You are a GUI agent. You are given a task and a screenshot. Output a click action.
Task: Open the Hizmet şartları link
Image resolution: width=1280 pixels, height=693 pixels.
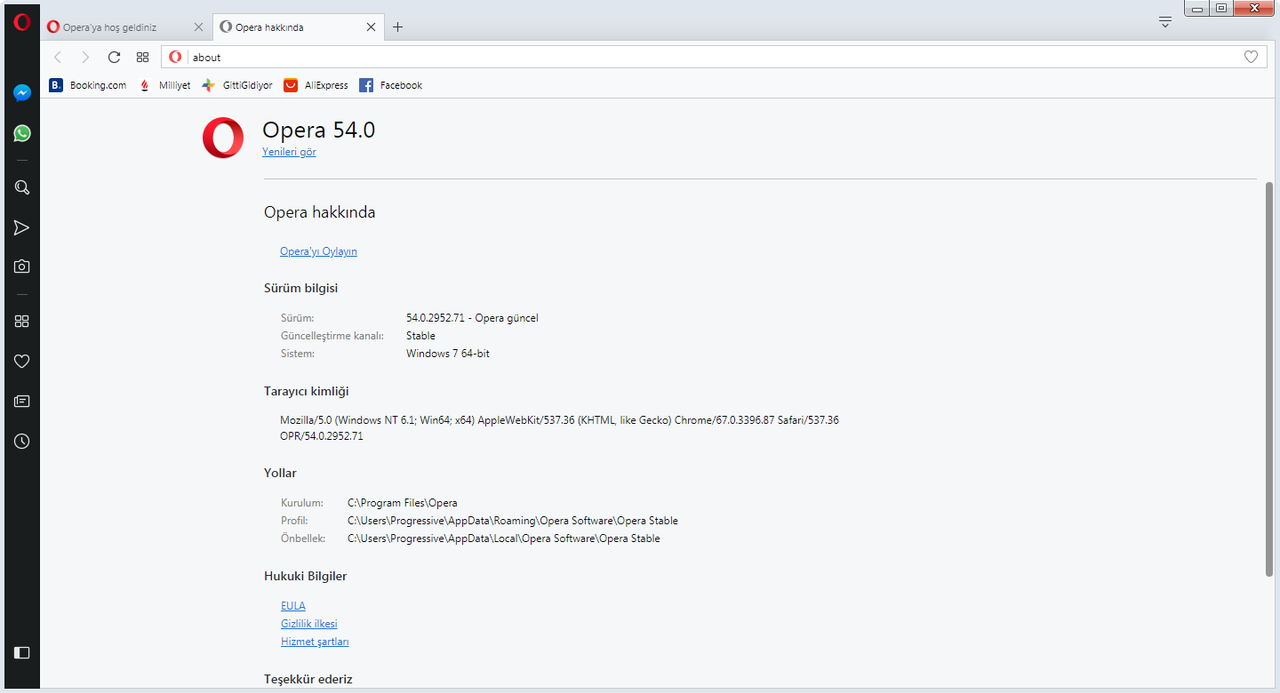pyautogui.click(x=315, y=642)
